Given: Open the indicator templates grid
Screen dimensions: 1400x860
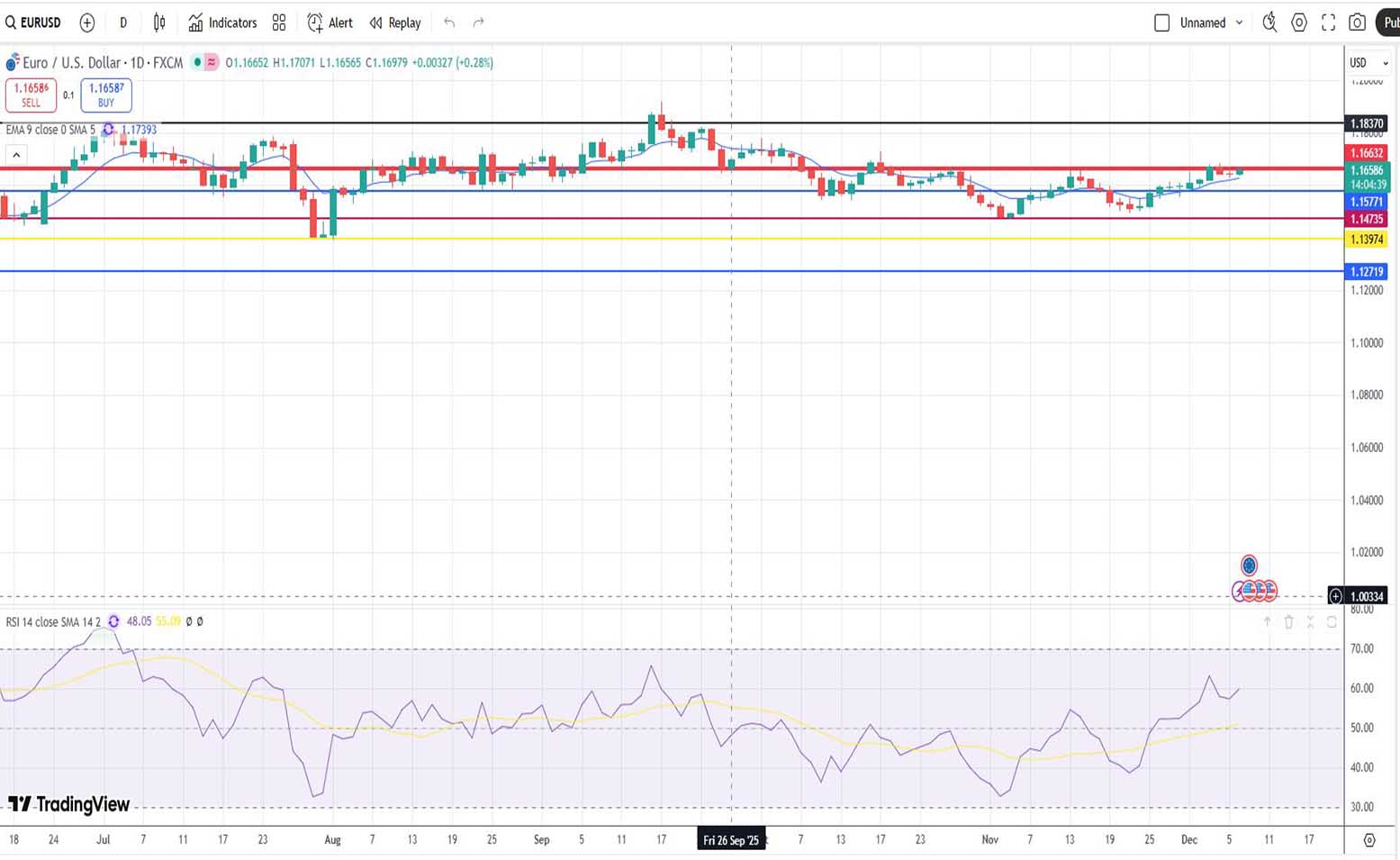Looking at the screenshot, I should [279, 23].
